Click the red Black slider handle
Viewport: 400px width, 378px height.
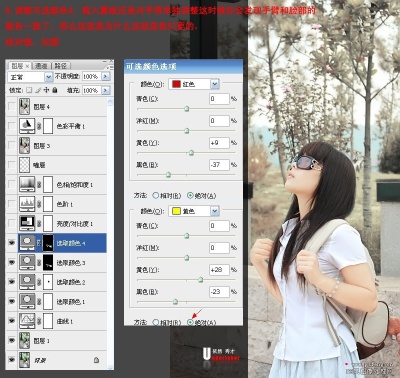169,175
